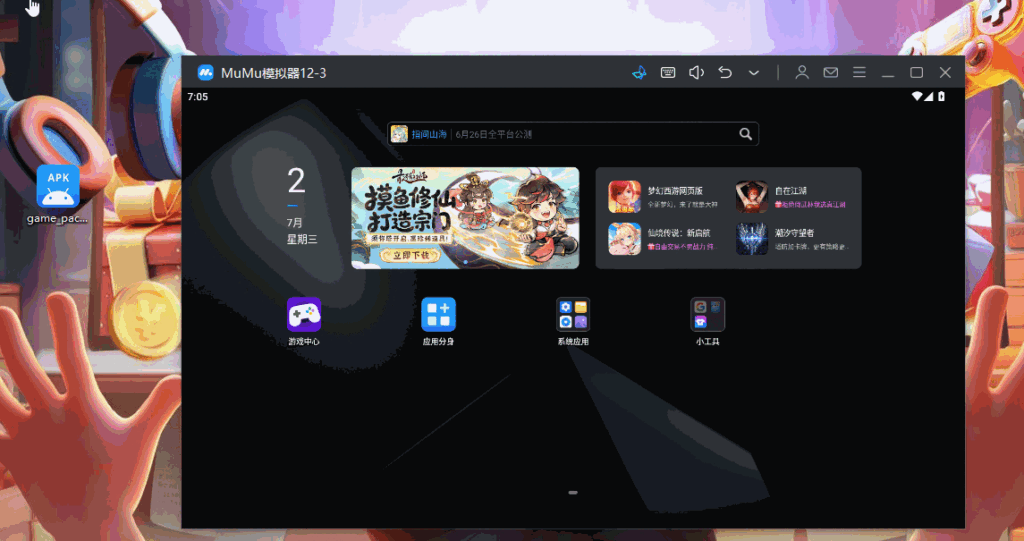
Task: Open the hamburger menu in title bar
Action: point(859,73)
